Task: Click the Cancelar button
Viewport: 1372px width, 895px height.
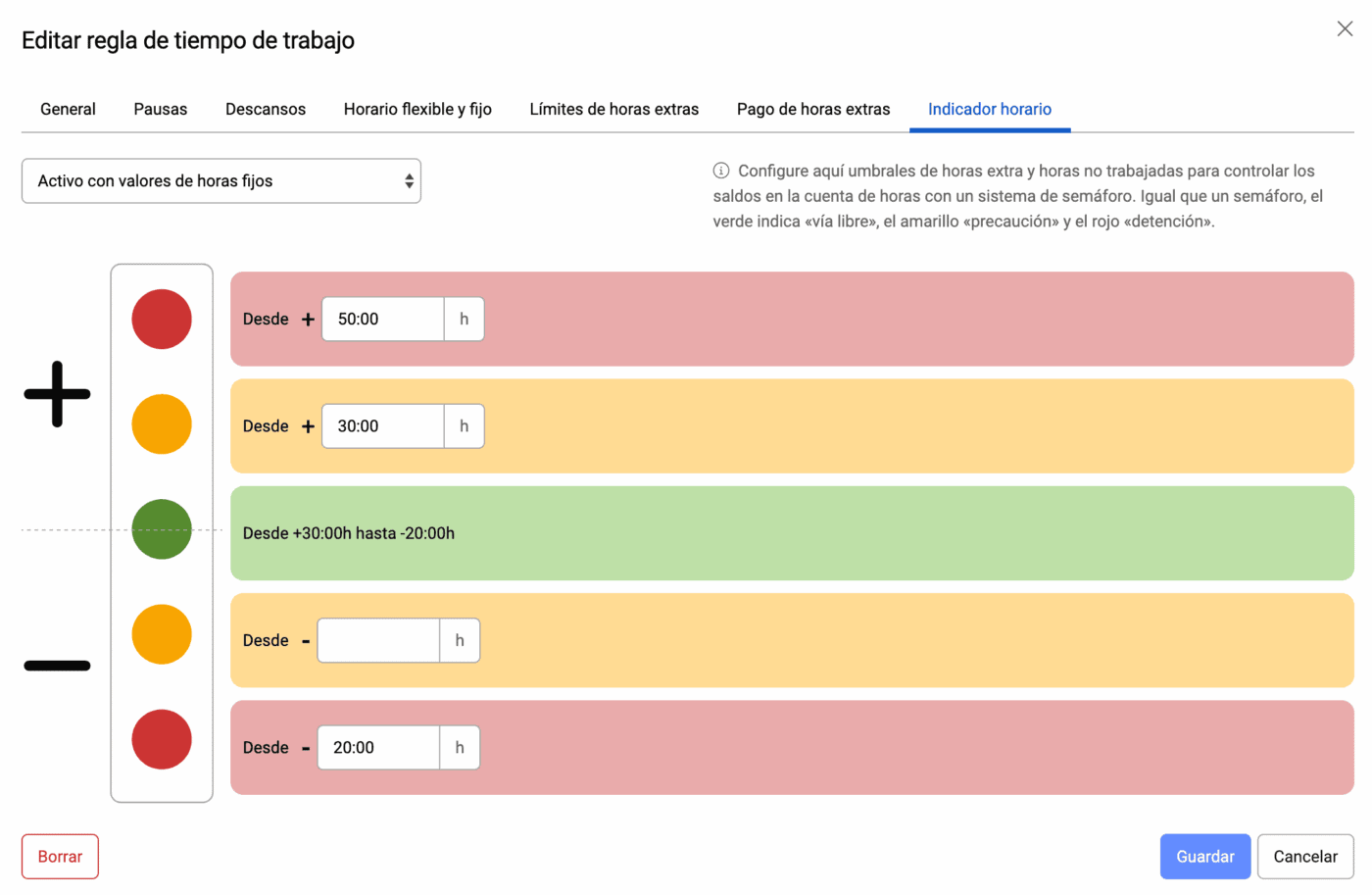Action: click(1304, 856)
